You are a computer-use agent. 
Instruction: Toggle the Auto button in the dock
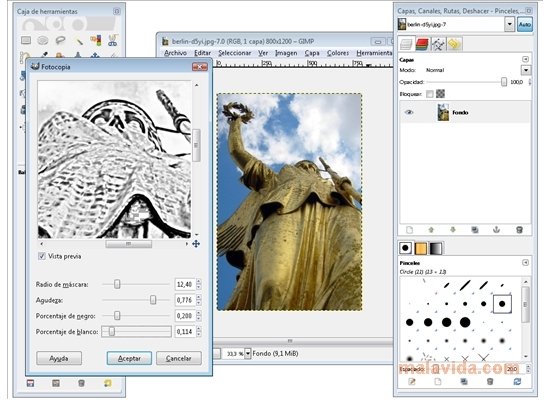(x=524, y=25)
